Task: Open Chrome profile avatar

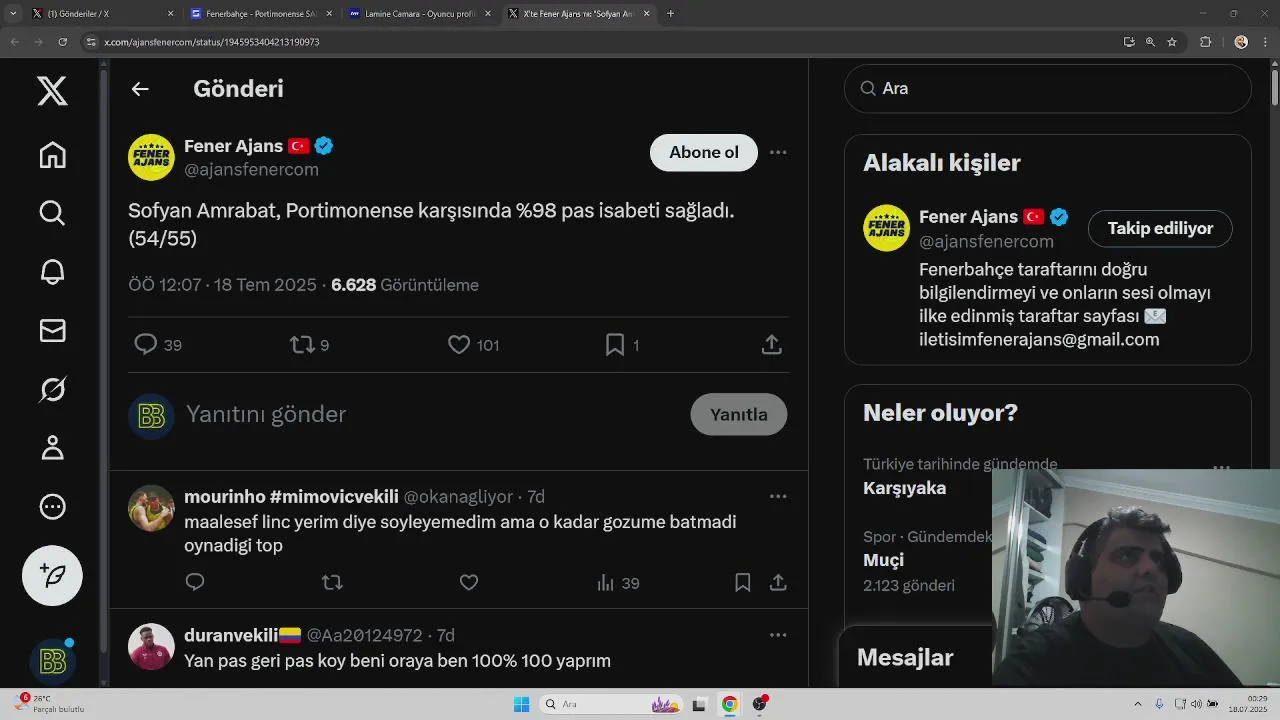Action: (x=1241, y=42)
